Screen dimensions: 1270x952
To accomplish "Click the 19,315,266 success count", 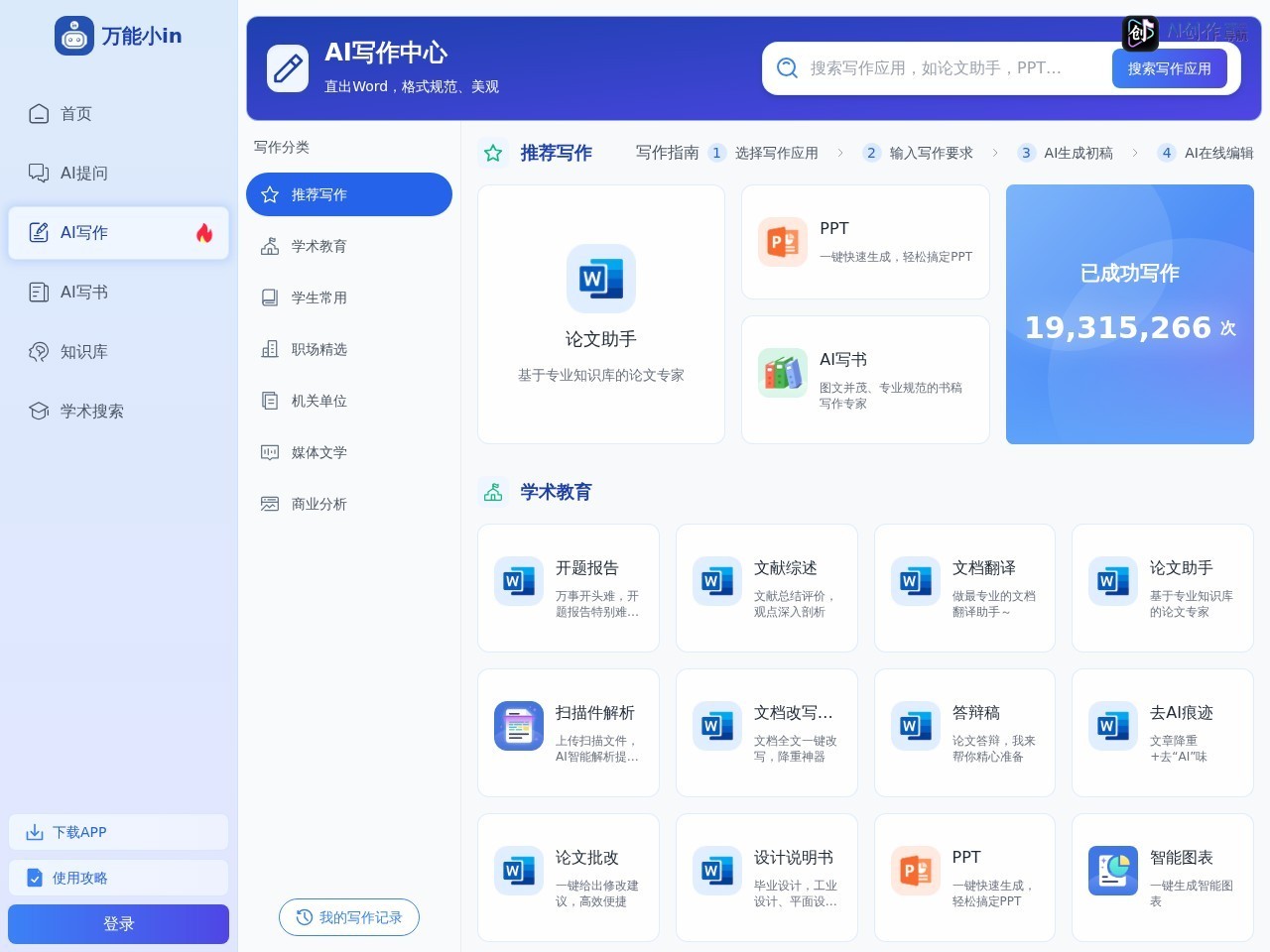I will pyautogui.click(x=1118, y=327).
